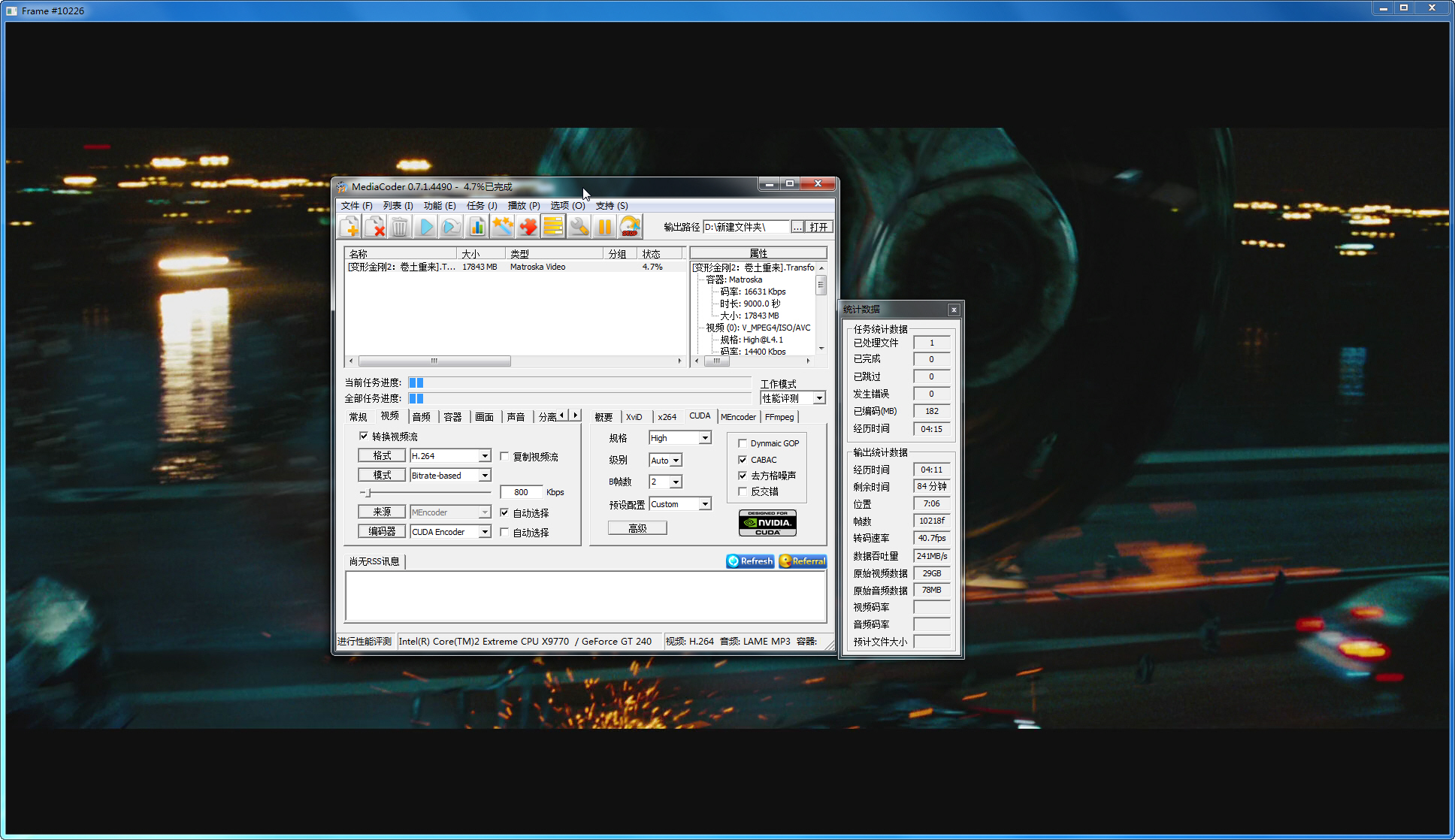
Task: Click the play with curved arrow icon
Action: (451, 226)
